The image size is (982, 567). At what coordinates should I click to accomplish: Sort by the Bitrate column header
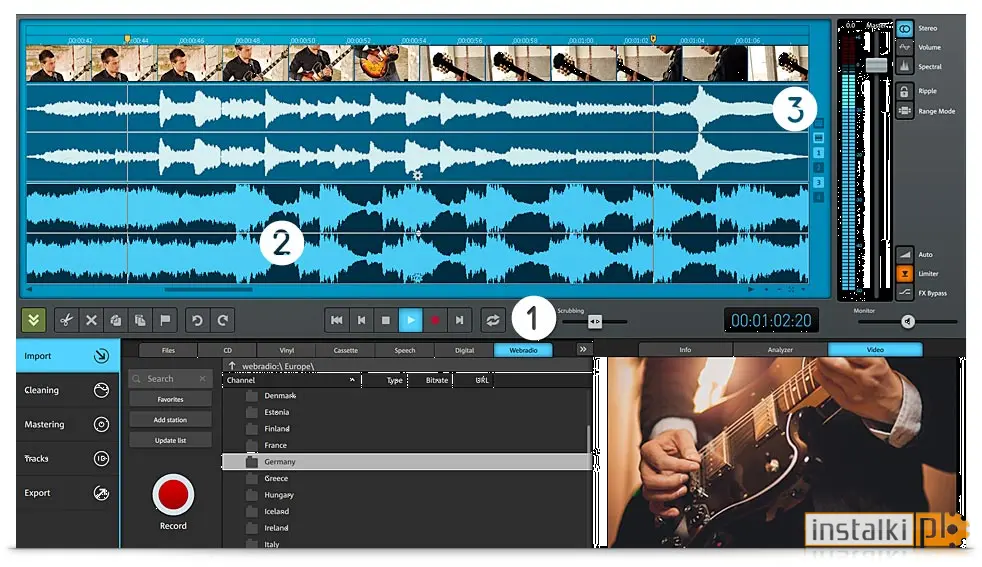tap(431, 380)
